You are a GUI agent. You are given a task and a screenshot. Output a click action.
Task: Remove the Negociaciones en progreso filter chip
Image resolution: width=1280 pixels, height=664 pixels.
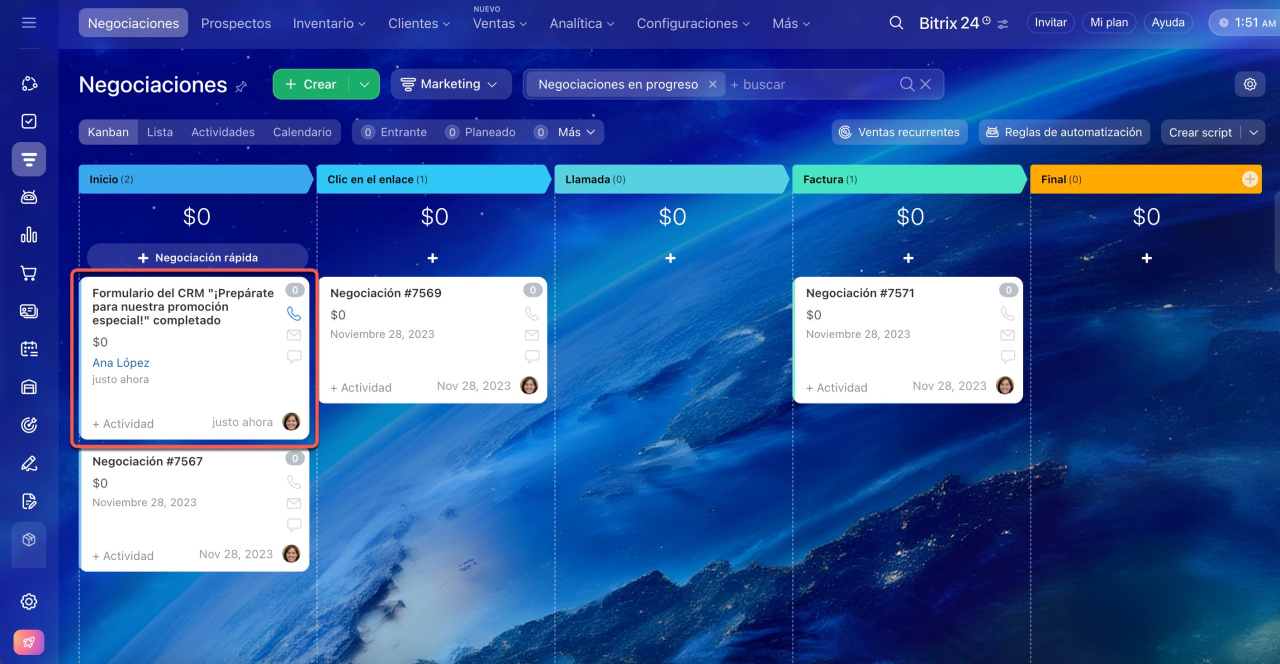click(x=712, y=85)
